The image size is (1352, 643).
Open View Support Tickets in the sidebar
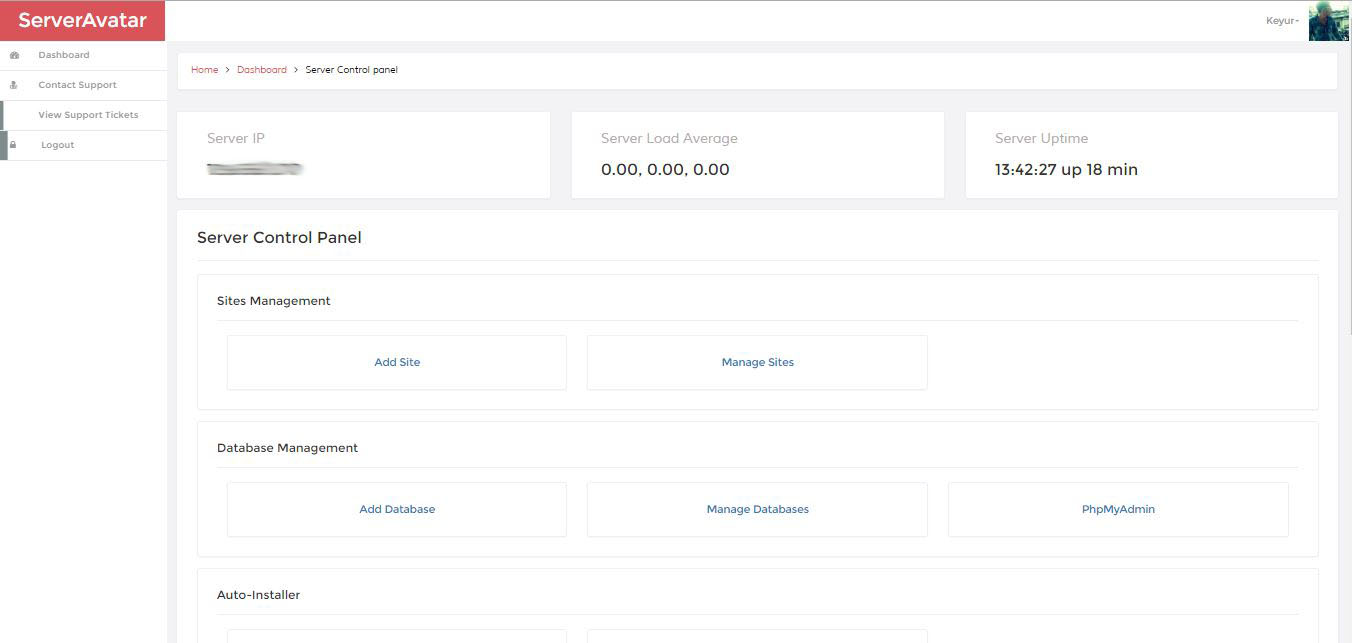[88, 115]
